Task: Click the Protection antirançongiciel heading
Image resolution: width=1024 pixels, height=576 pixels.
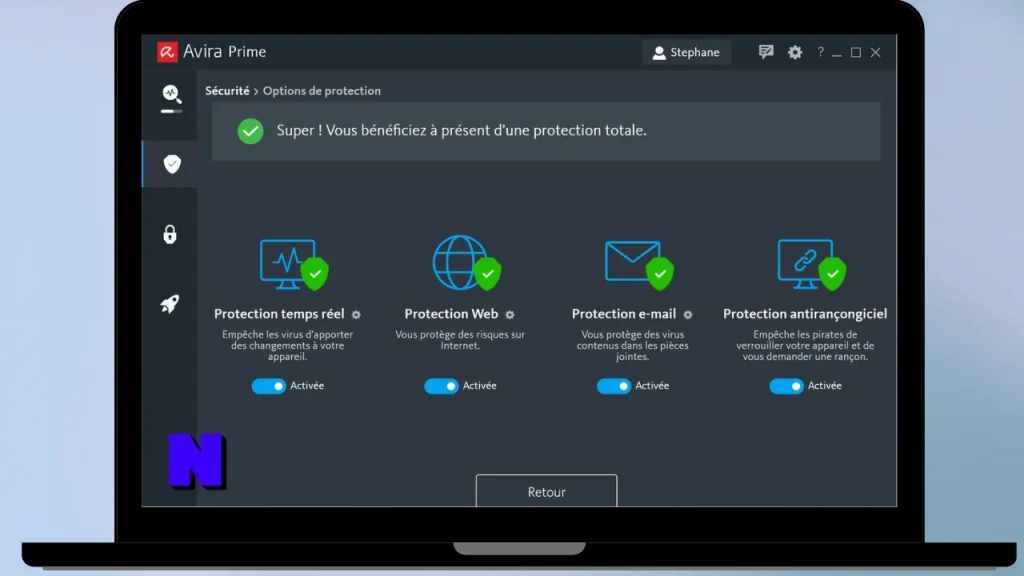Action: pos(805,314)
